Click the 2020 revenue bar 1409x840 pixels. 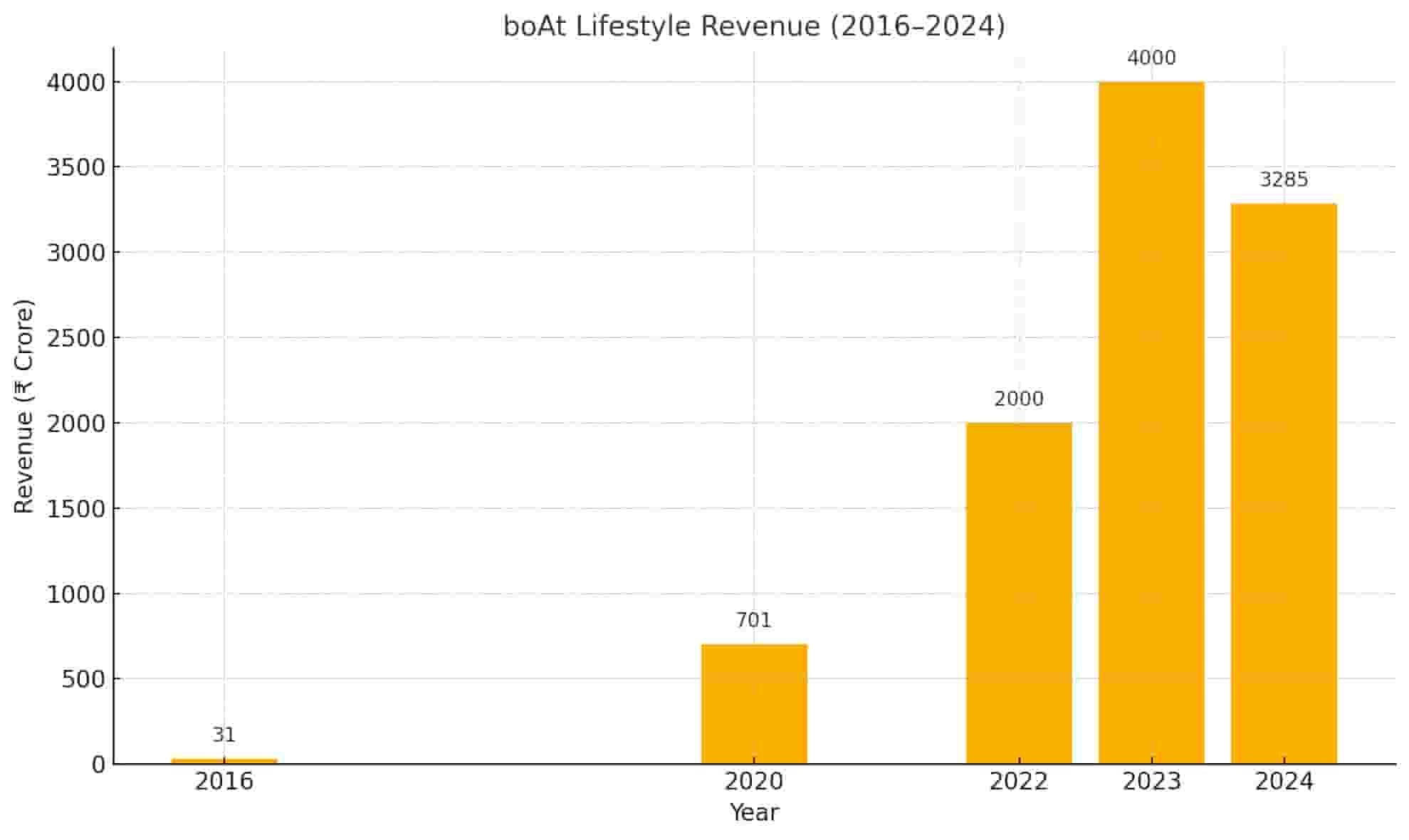tap(754, 704)
